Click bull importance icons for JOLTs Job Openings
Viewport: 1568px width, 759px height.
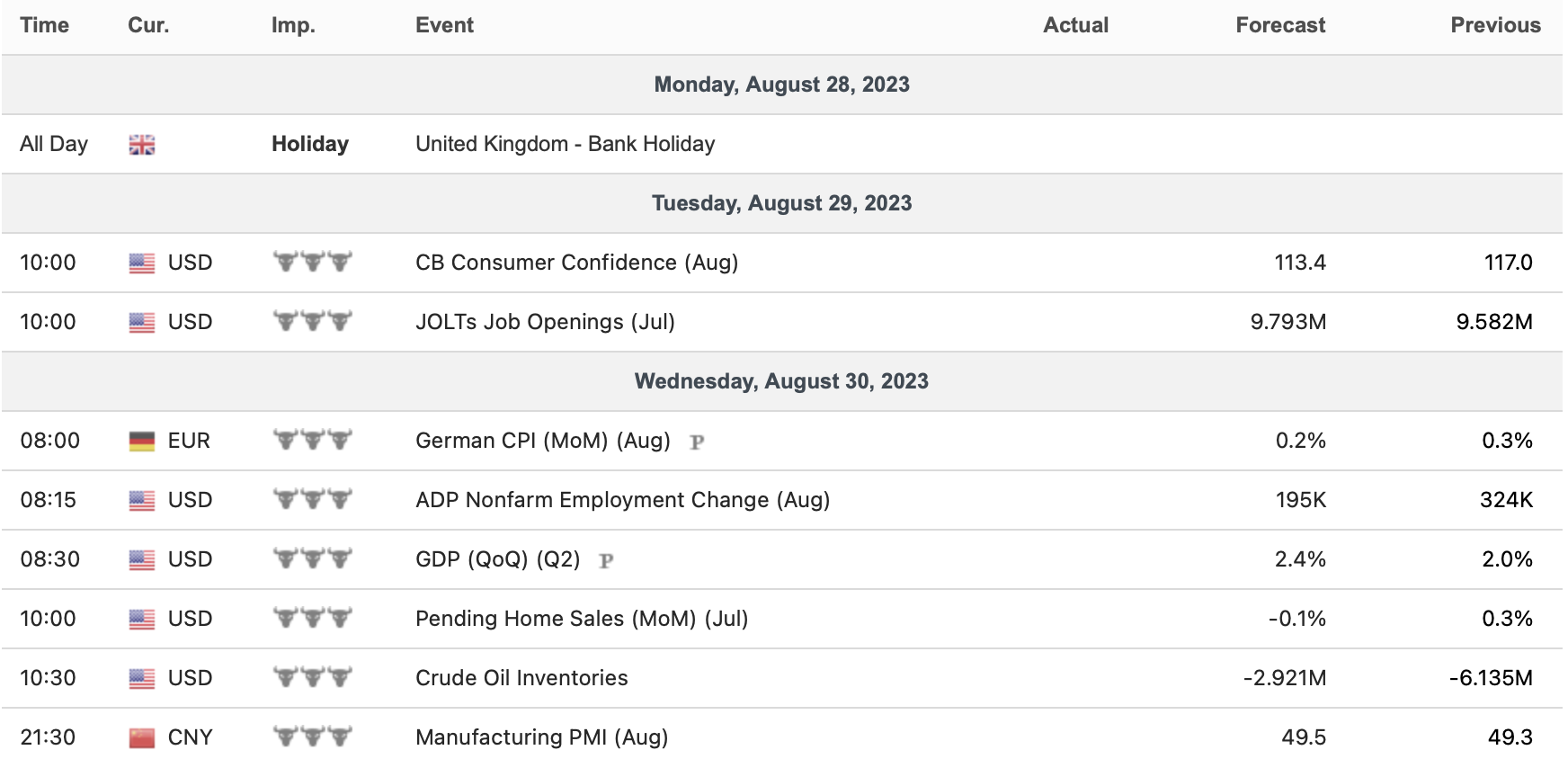pyautogui.click(x=312, y=321)
